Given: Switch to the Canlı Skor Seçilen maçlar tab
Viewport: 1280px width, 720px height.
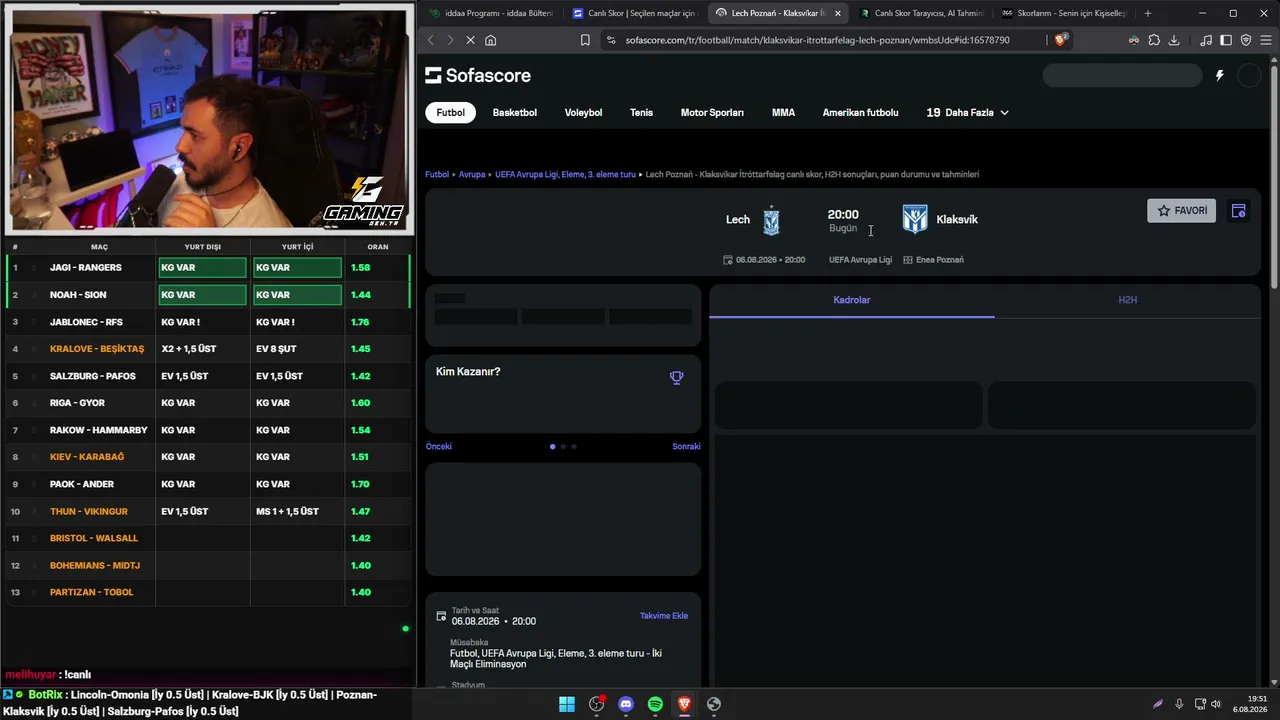Looking at the screenshot, I should point(634,14).
